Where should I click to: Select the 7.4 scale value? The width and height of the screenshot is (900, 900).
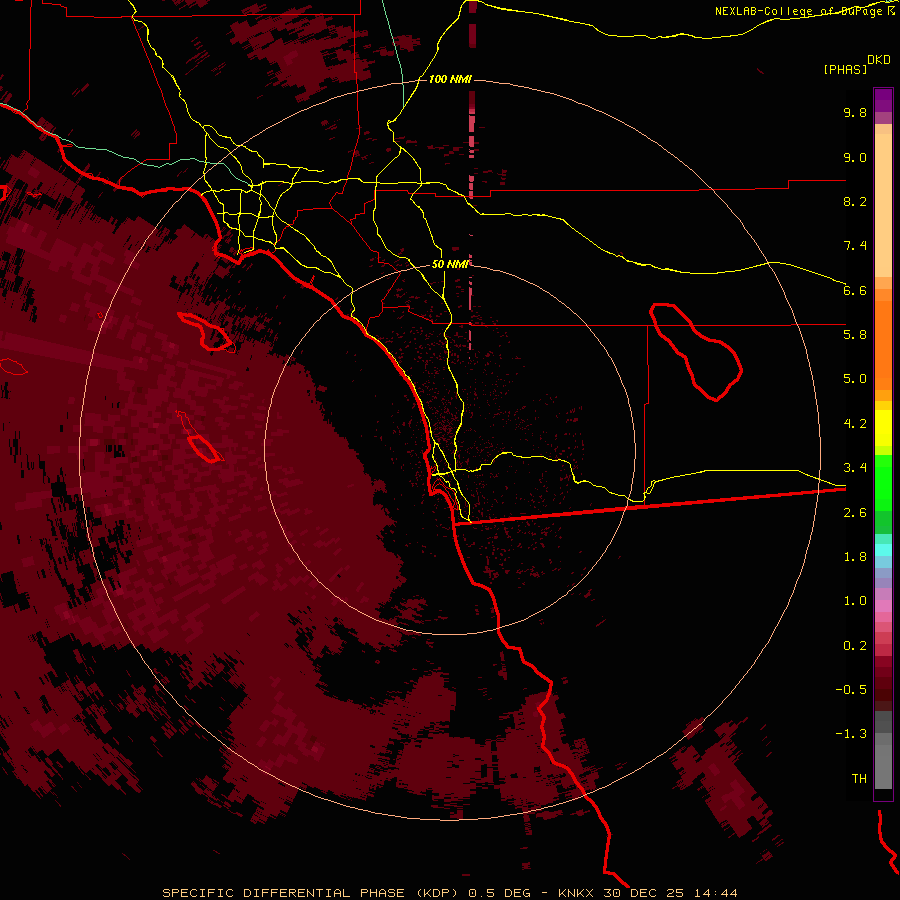855,246
